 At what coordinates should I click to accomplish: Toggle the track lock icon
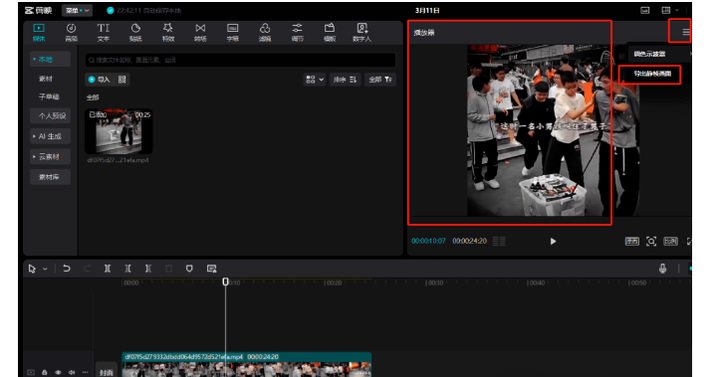pyautogui.click(x=45, y=372)
